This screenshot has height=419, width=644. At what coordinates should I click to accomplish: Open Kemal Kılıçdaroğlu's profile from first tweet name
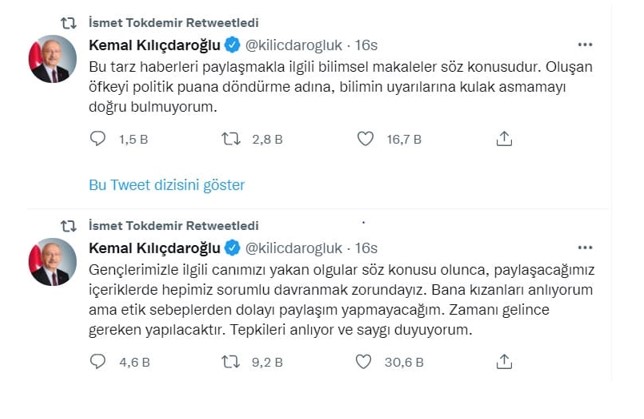coord(153,46)
